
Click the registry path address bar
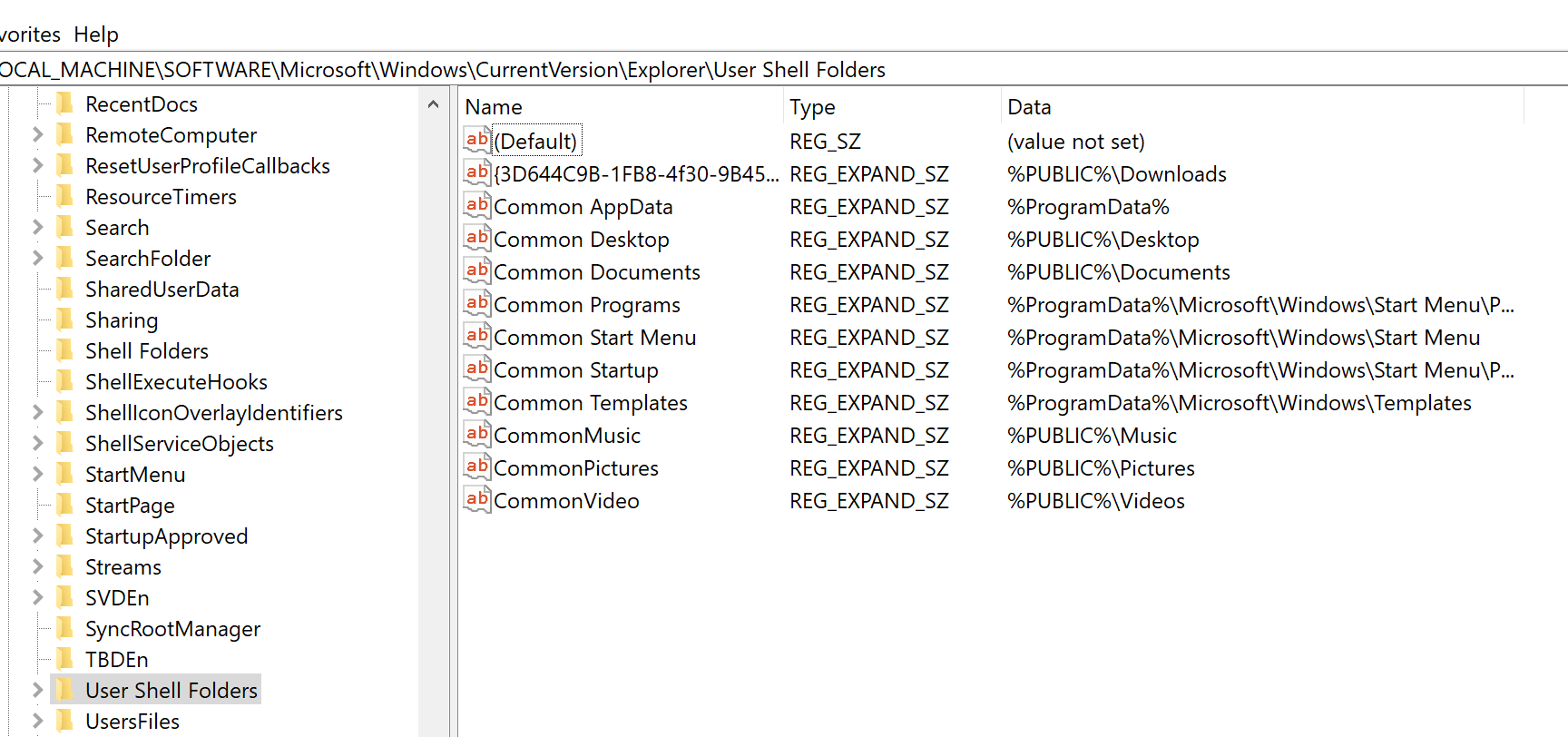click(784, 70)
